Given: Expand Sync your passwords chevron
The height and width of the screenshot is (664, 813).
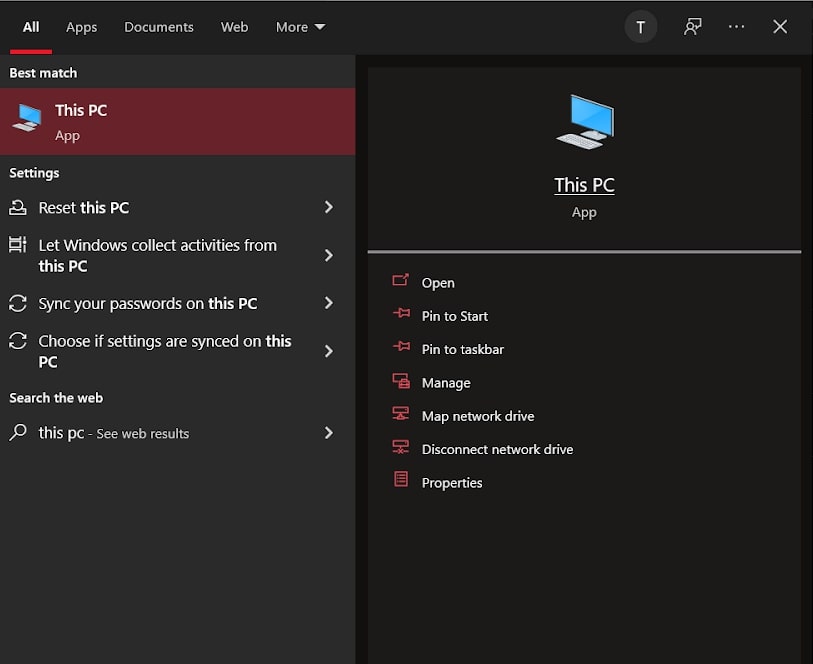Looking at the screenshot, I should click(x=329, y=303).
